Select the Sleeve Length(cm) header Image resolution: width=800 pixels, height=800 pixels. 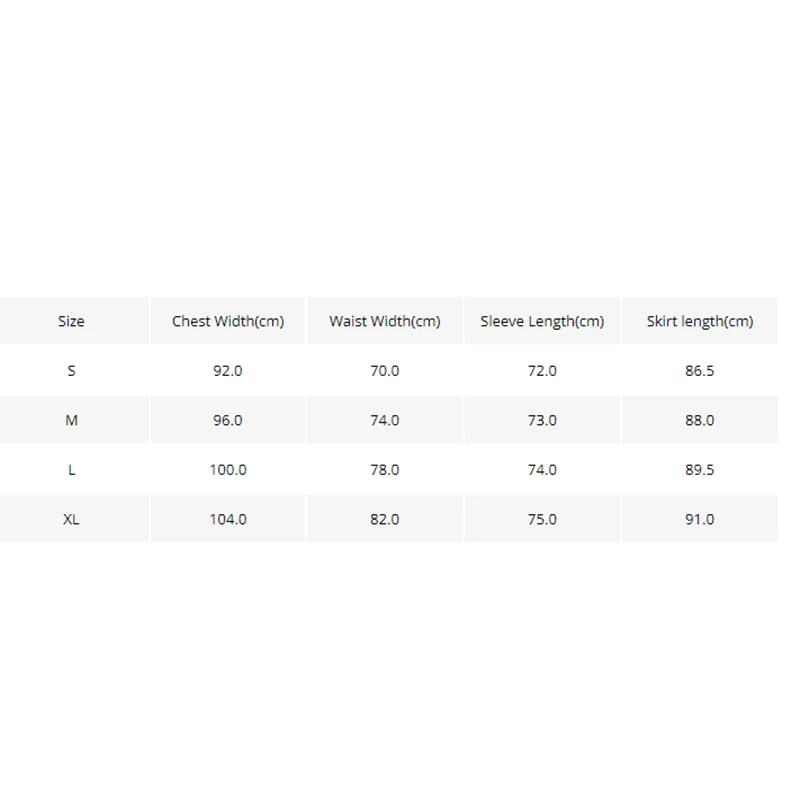542,321
